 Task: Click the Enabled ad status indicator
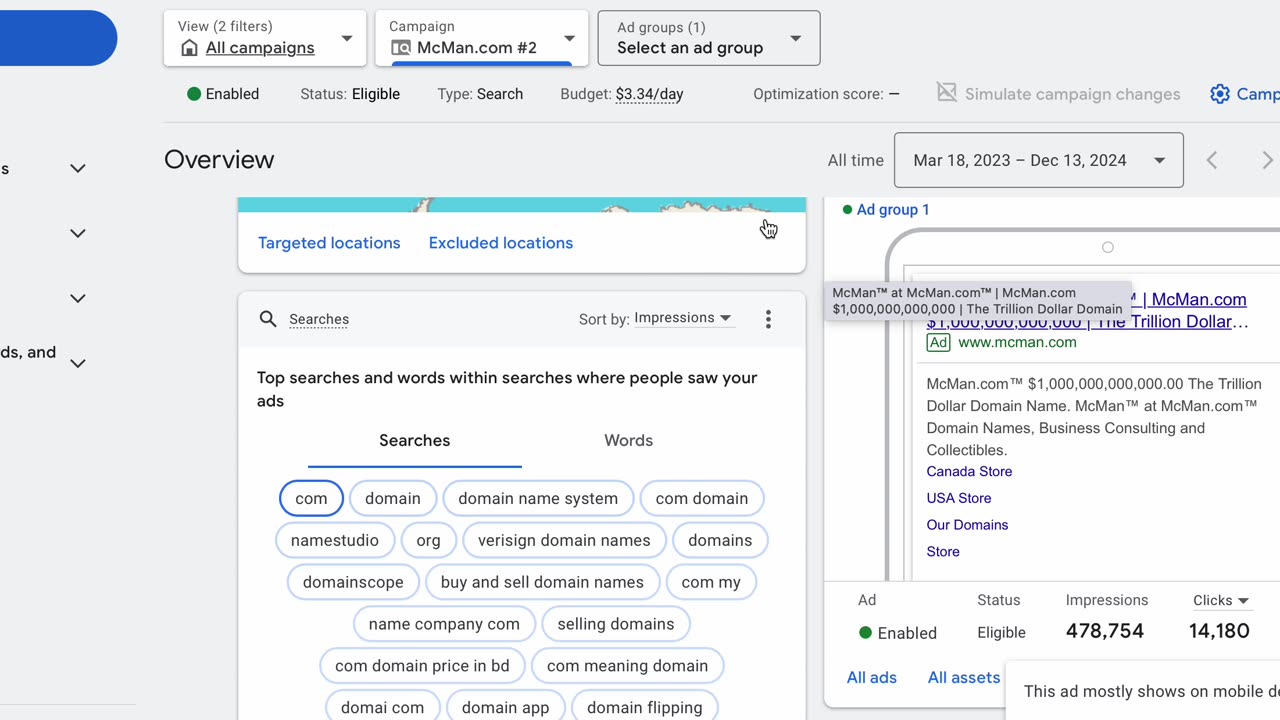coord(898,633)
